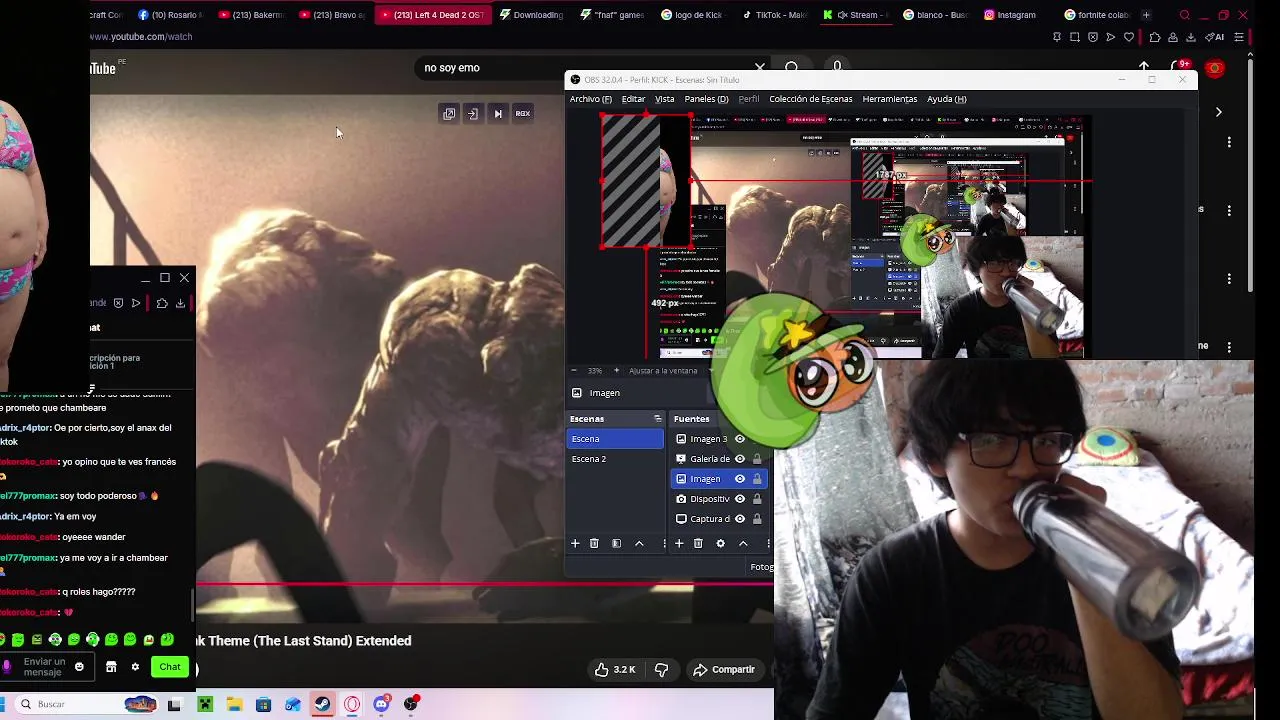
Task: Delete selected scene with trash icon
Action: [x=594, y=543]
